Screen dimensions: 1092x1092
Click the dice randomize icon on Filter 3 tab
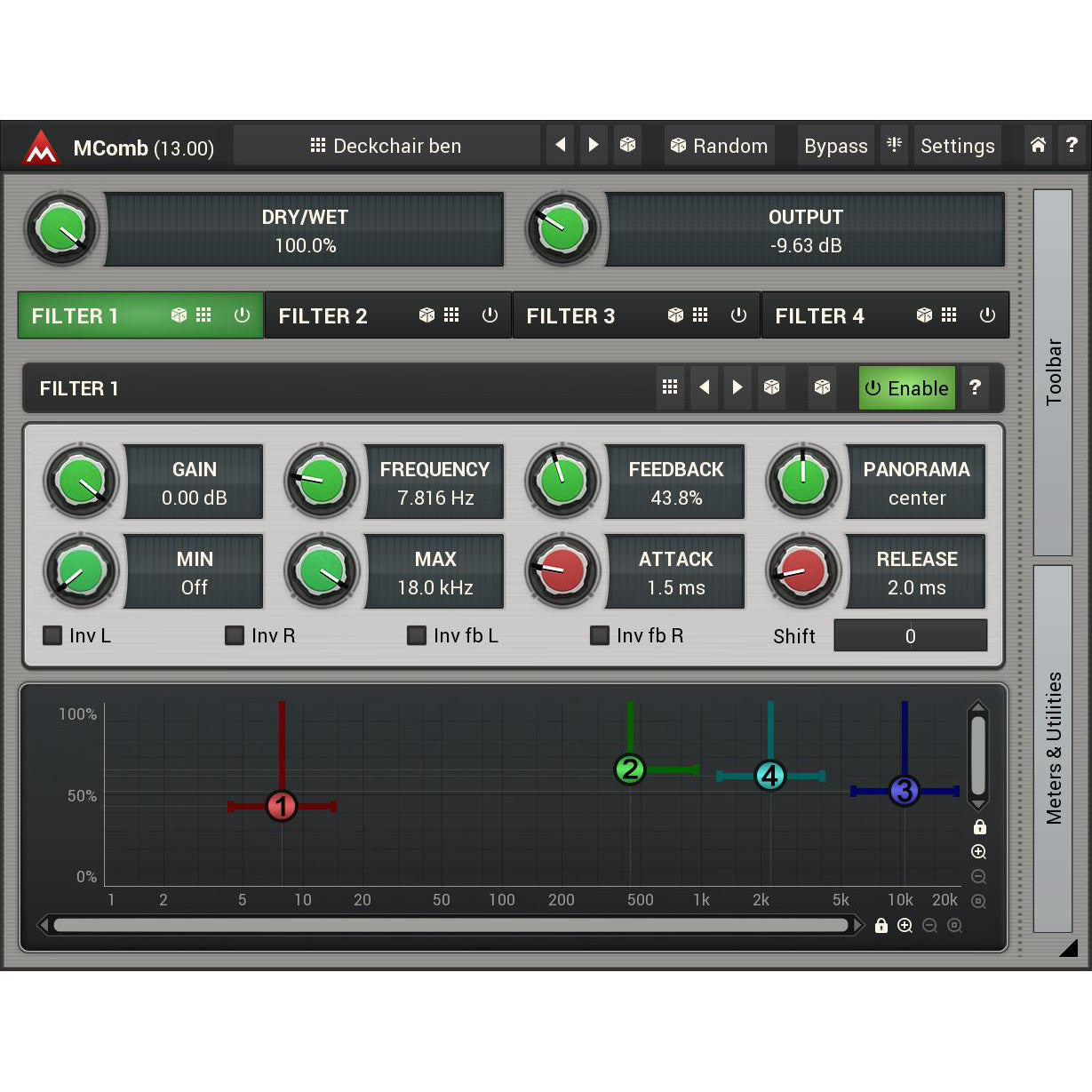pos(675,315)
